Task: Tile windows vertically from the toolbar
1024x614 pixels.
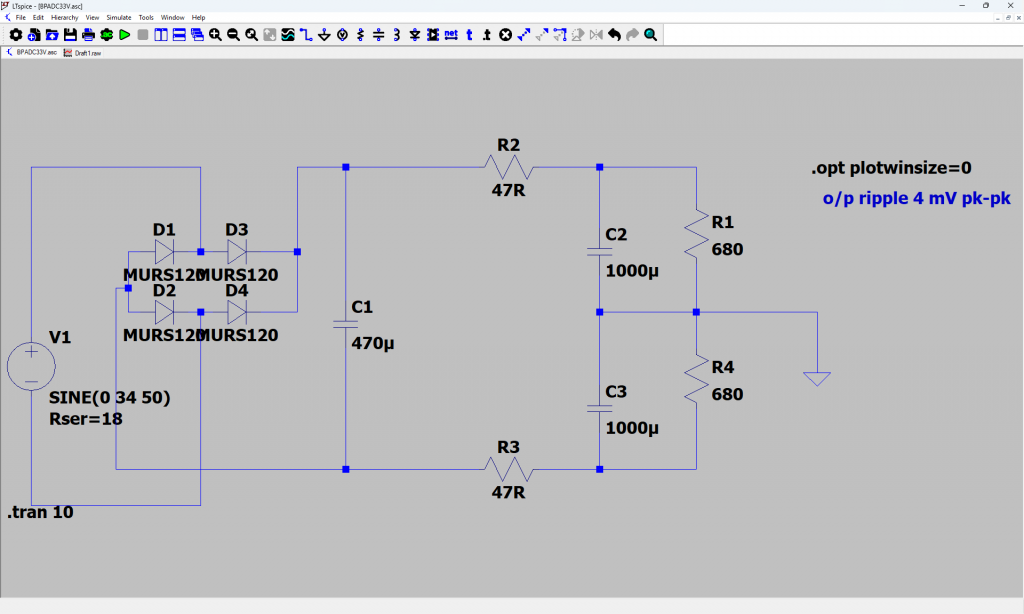Action: (x=161, y=35)
